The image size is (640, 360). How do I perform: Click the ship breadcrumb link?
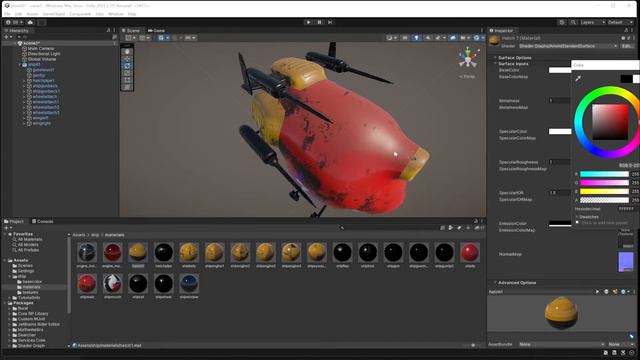click(95, 235)
